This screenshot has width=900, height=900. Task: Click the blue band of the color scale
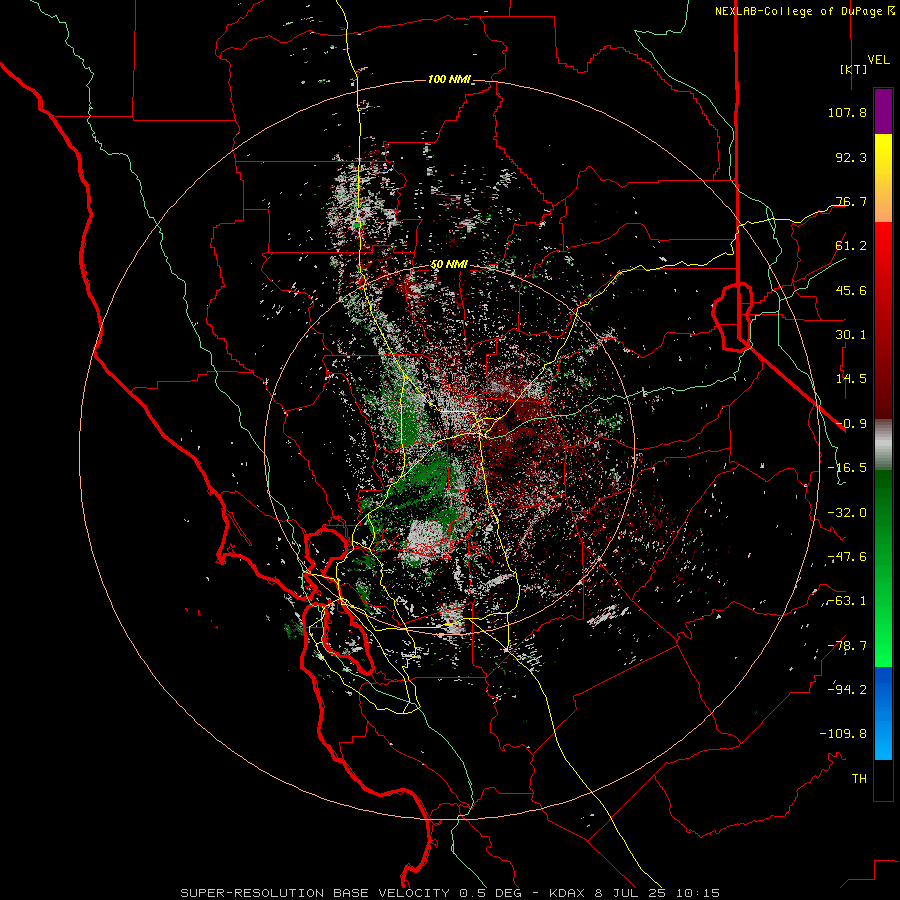tap(883, 713)
